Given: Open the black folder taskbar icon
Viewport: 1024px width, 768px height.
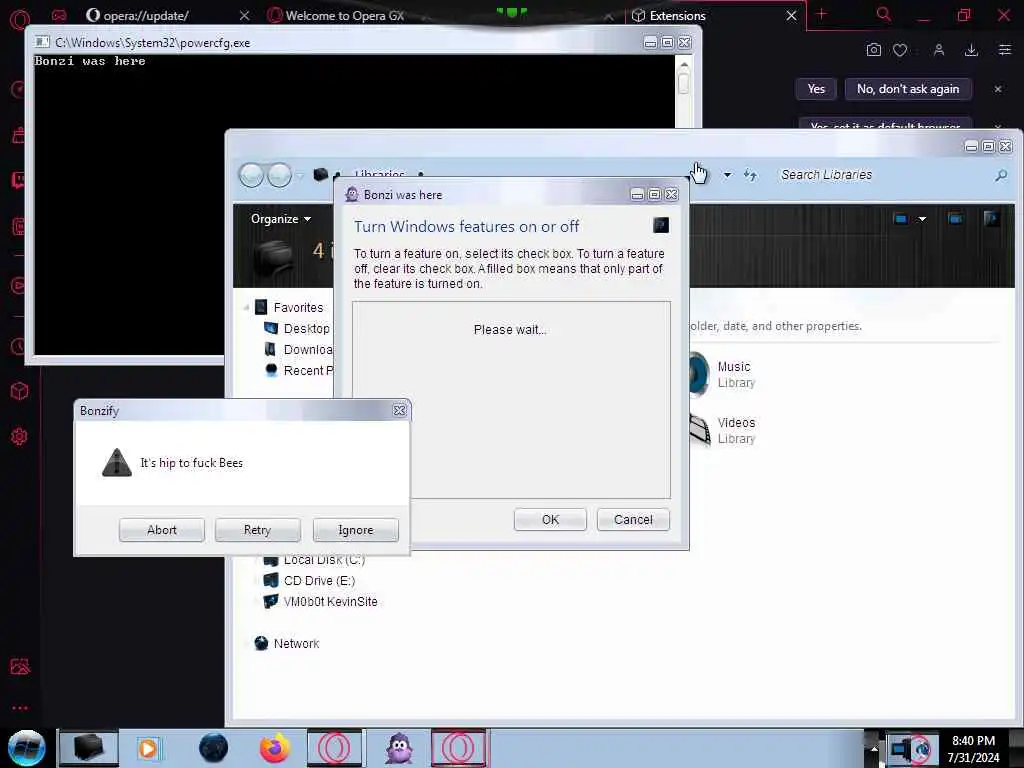Looking at the screenshot, I should pos(89,748).
